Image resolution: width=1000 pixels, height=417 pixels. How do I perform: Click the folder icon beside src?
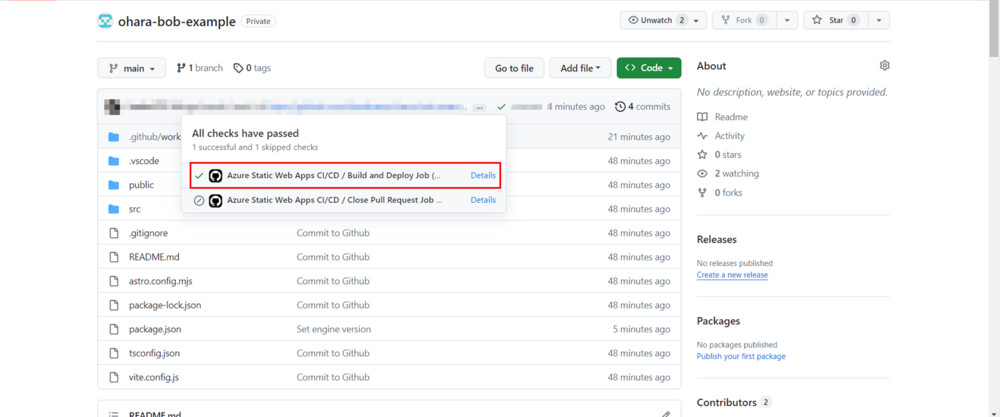tap(114, 209)
